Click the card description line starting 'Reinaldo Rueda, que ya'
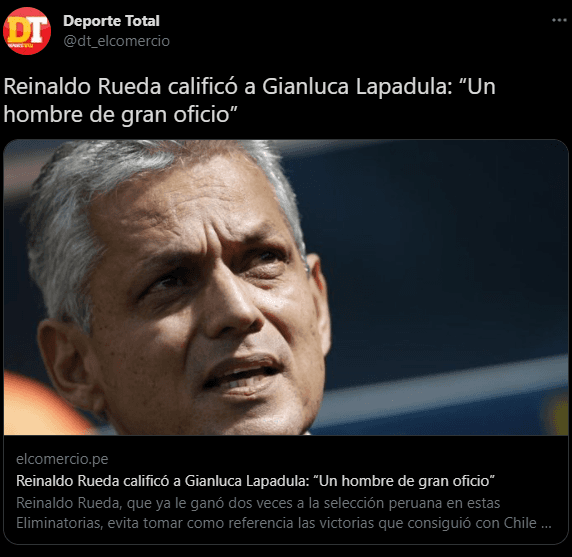 pyautogui.click(x=258, y=503)
